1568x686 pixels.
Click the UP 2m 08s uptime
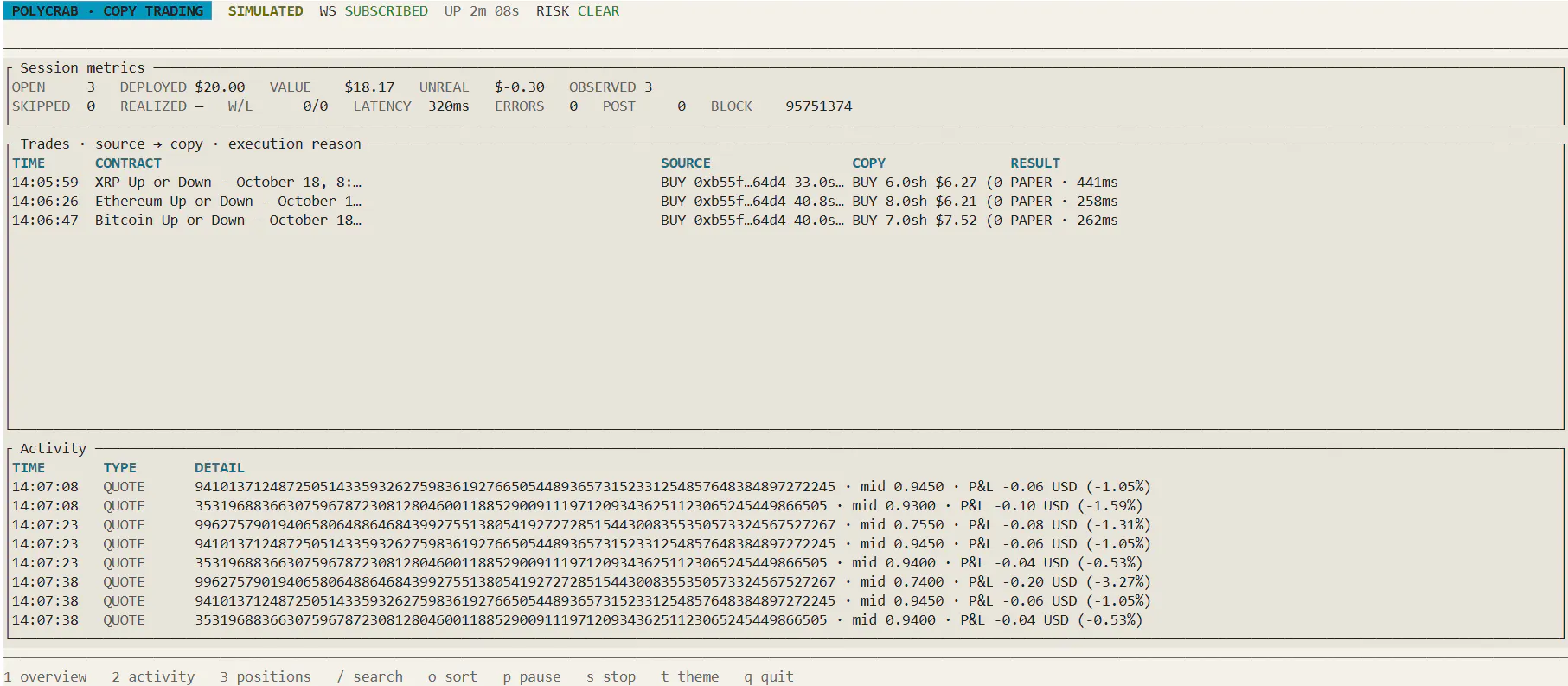(x=482, y=11)
